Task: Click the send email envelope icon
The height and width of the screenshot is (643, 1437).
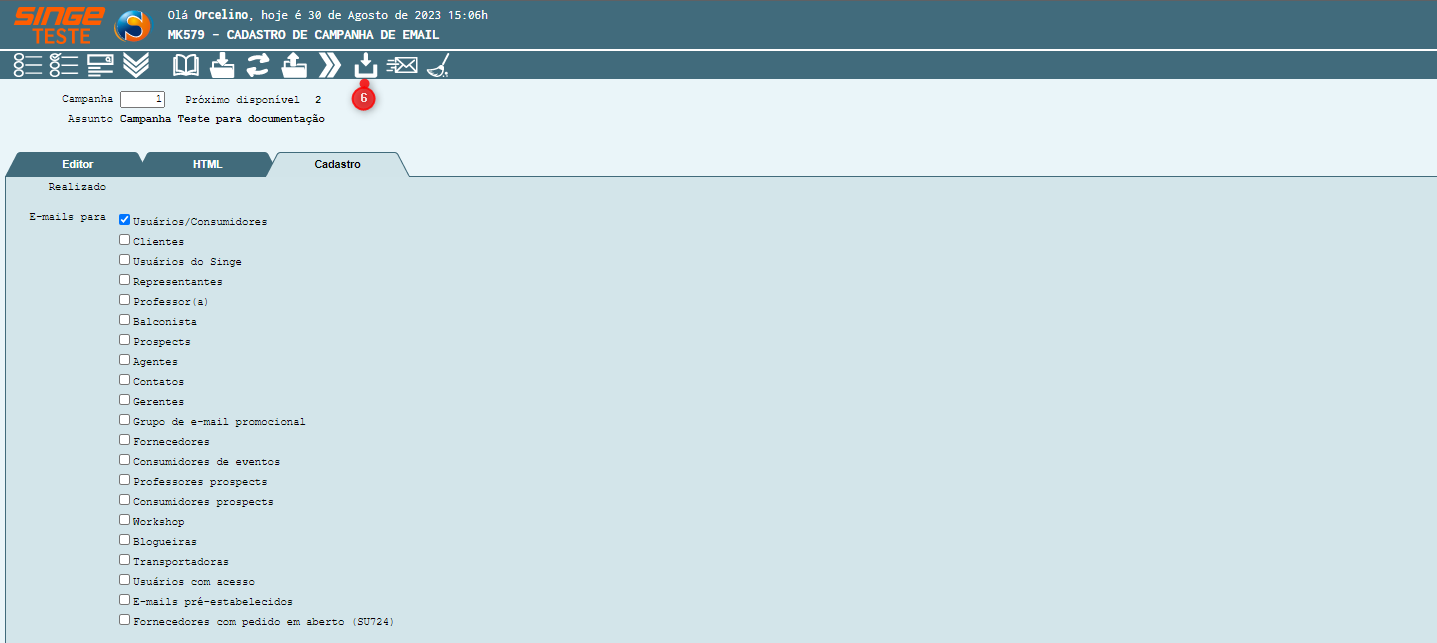Action: pos(402,66)
